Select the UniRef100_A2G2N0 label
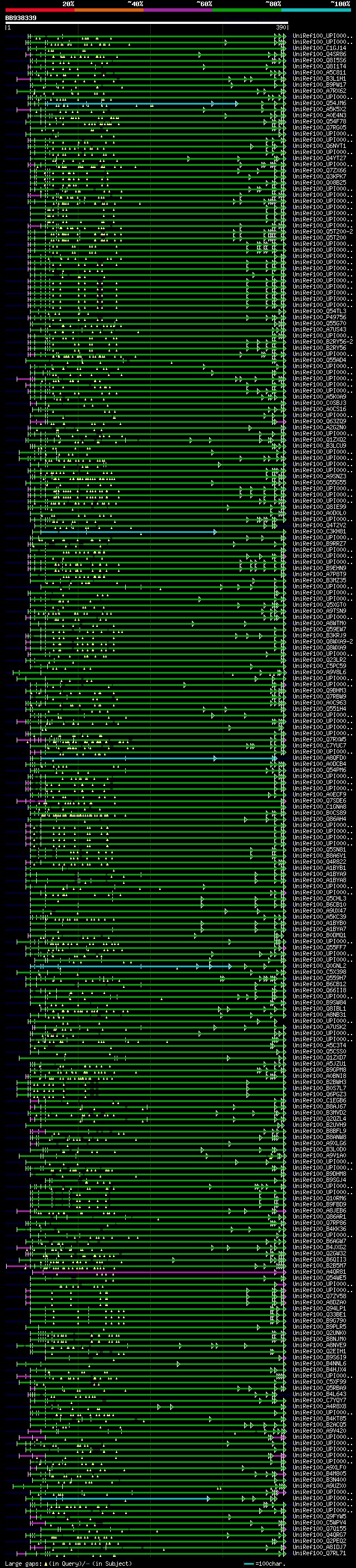 319,427
